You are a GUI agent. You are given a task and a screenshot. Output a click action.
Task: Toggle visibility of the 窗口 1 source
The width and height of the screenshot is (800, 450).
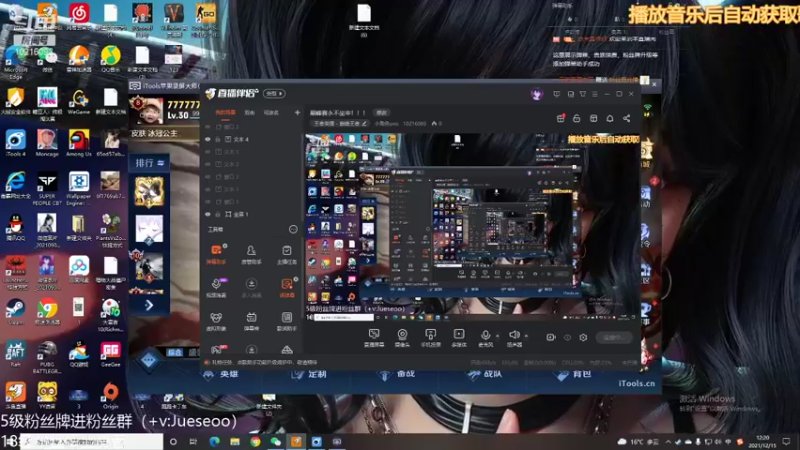[x=208, y=202]
